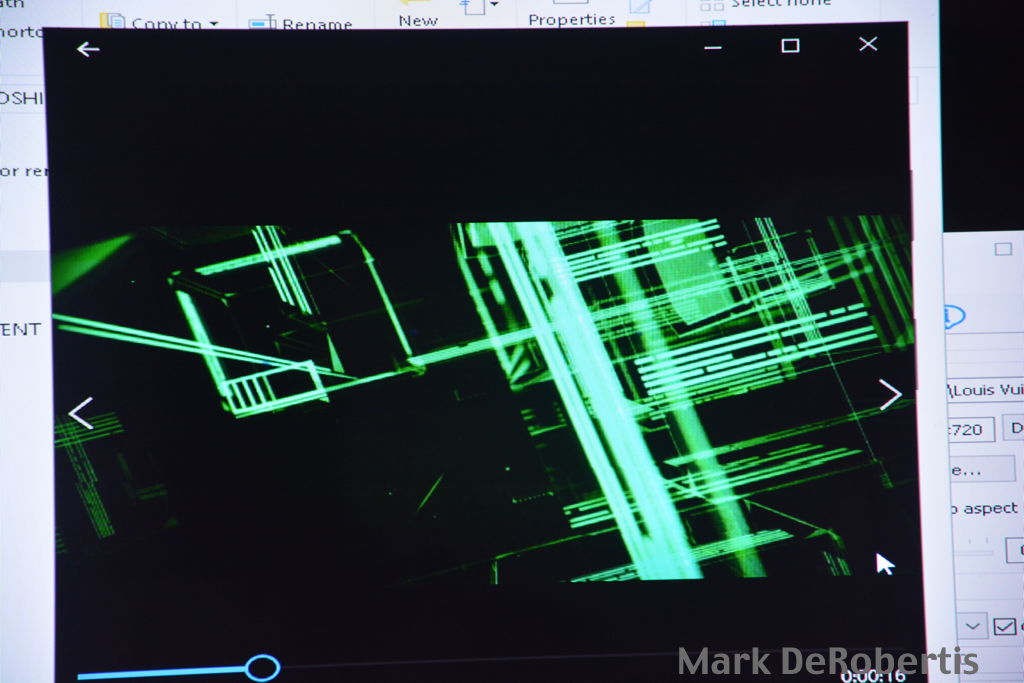The image size is (1024, 683).
Task: Click the back arrow in the viewer
Action: pyautogui.click(x=88, y=49)
